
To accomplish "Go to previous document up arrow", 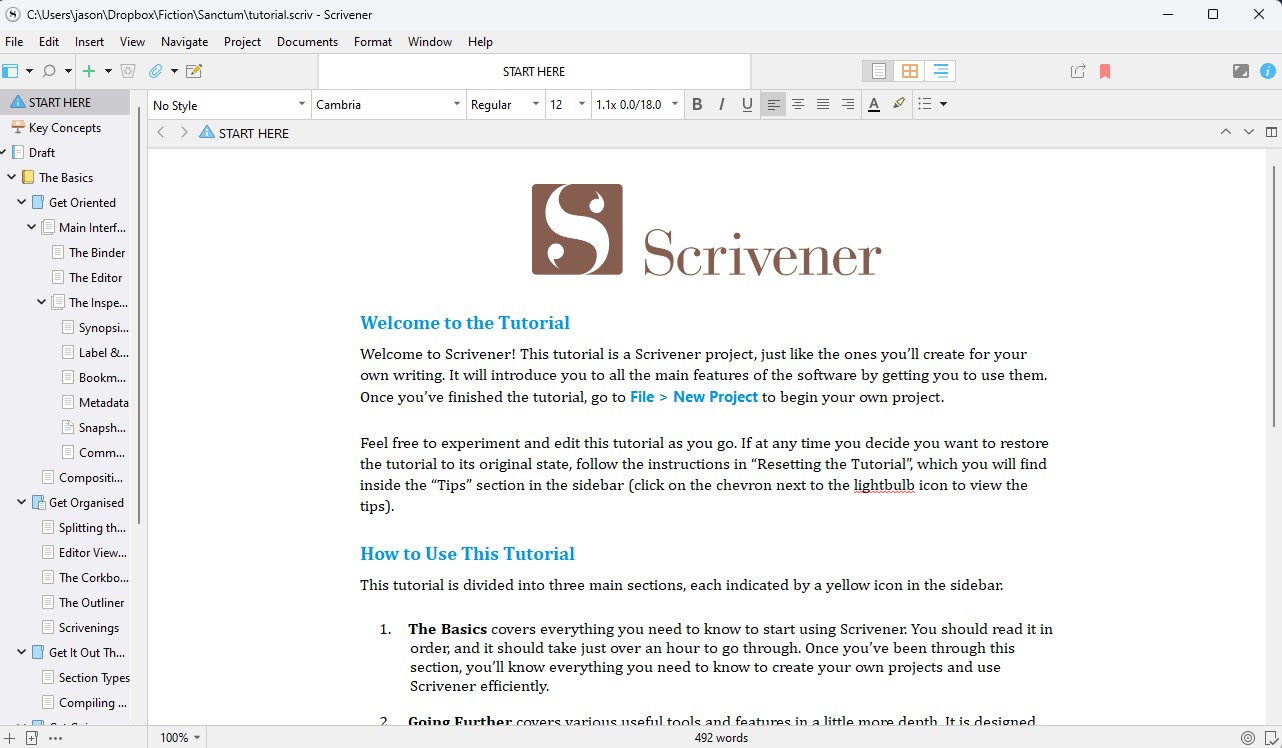I will (x=1226, y=132).
